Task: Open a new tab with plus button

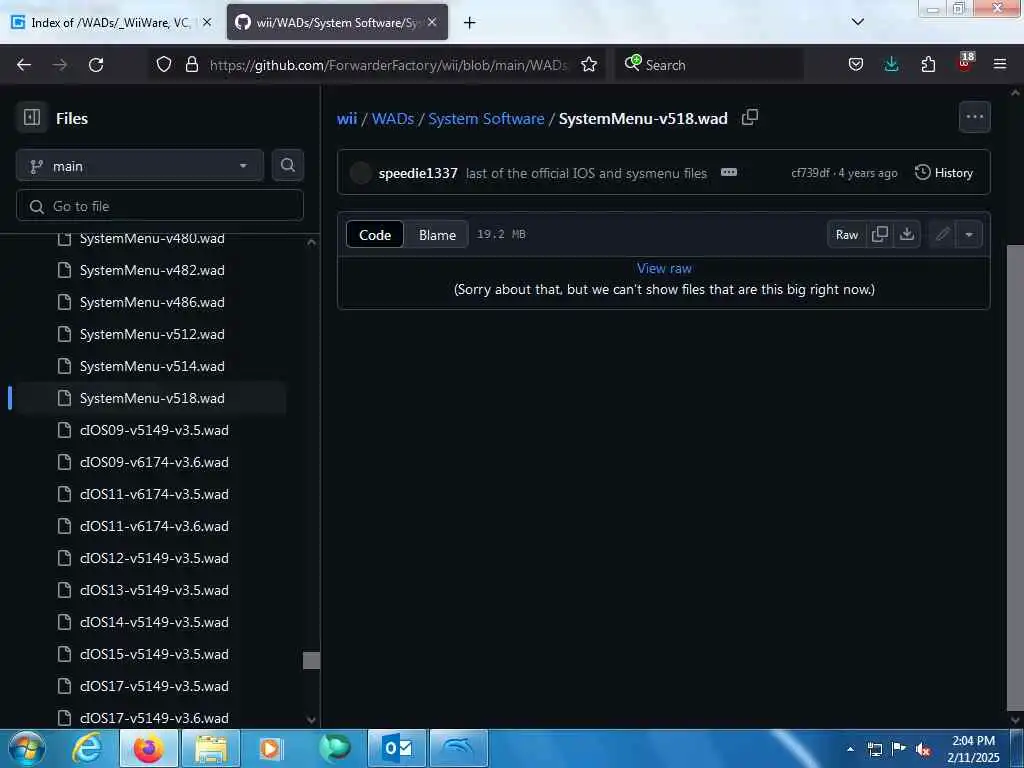Action: tap(470, 22)
